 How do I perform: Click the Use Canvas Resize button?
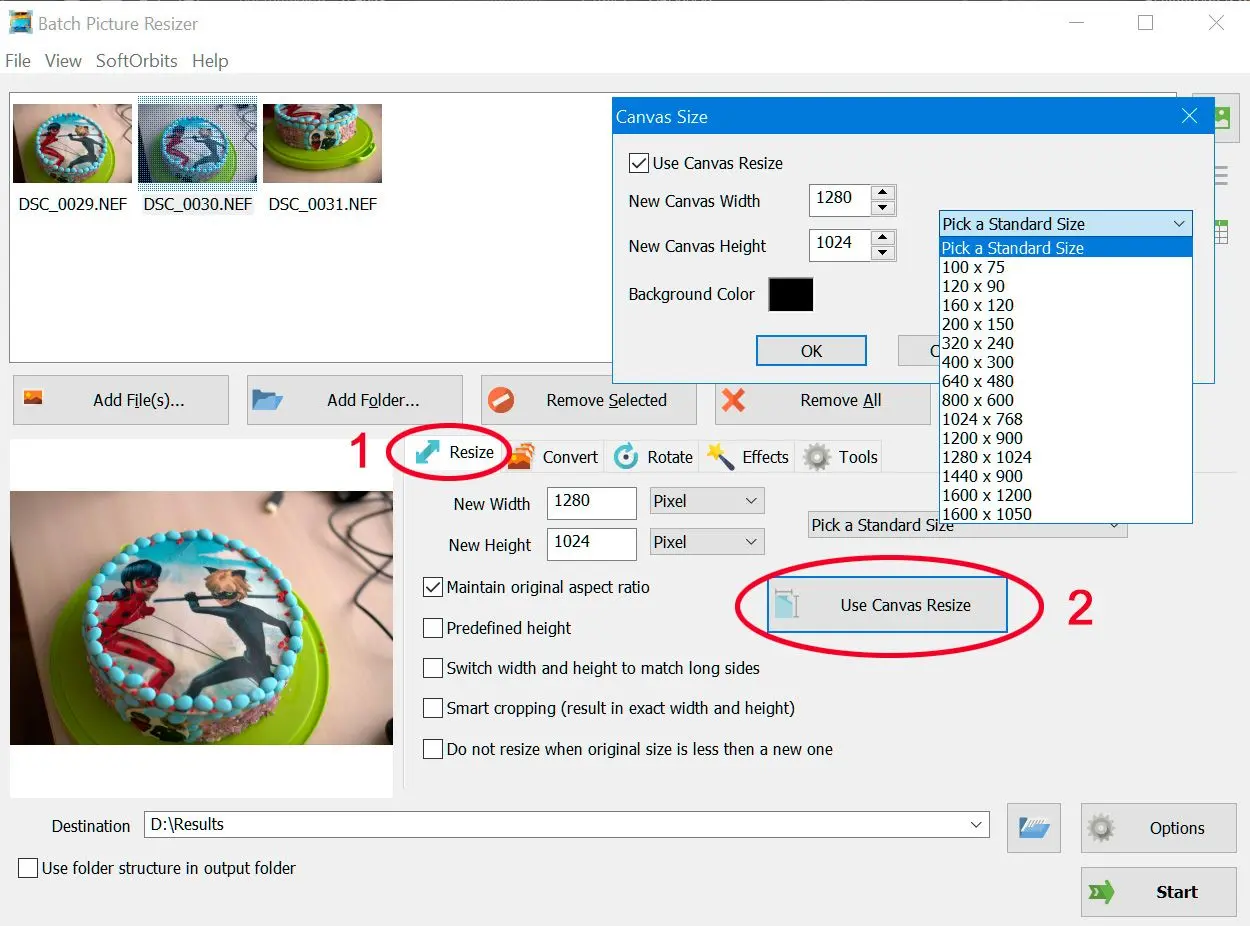pos(887,605)
